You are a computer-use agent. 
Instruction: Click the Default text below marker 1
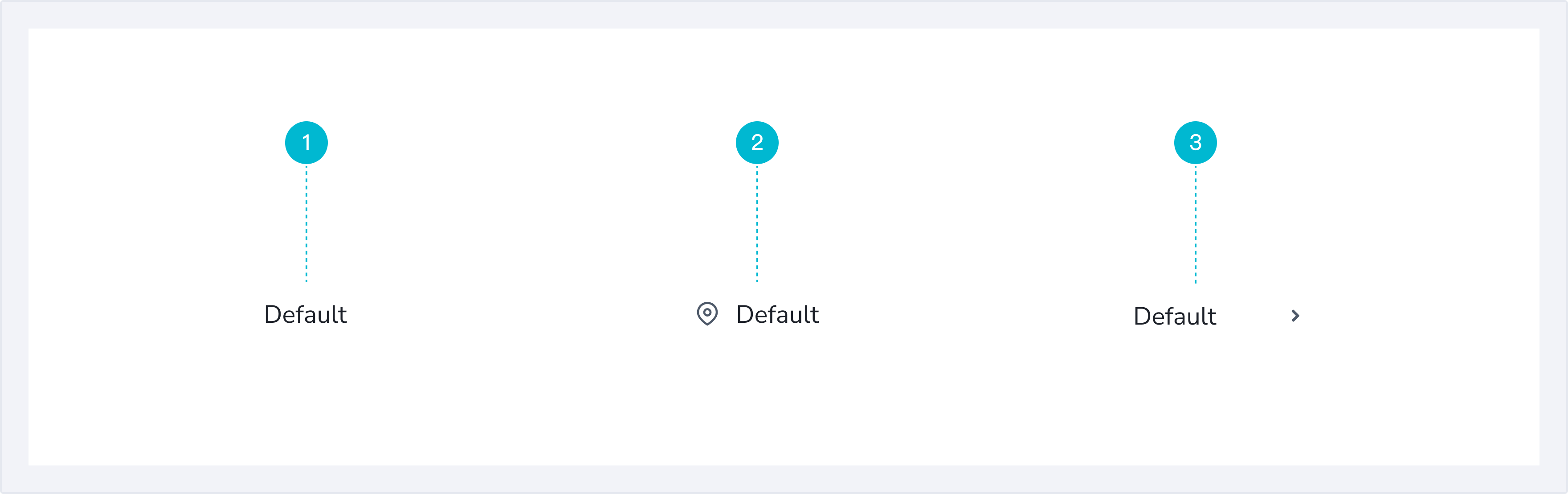tap(305, 315)
